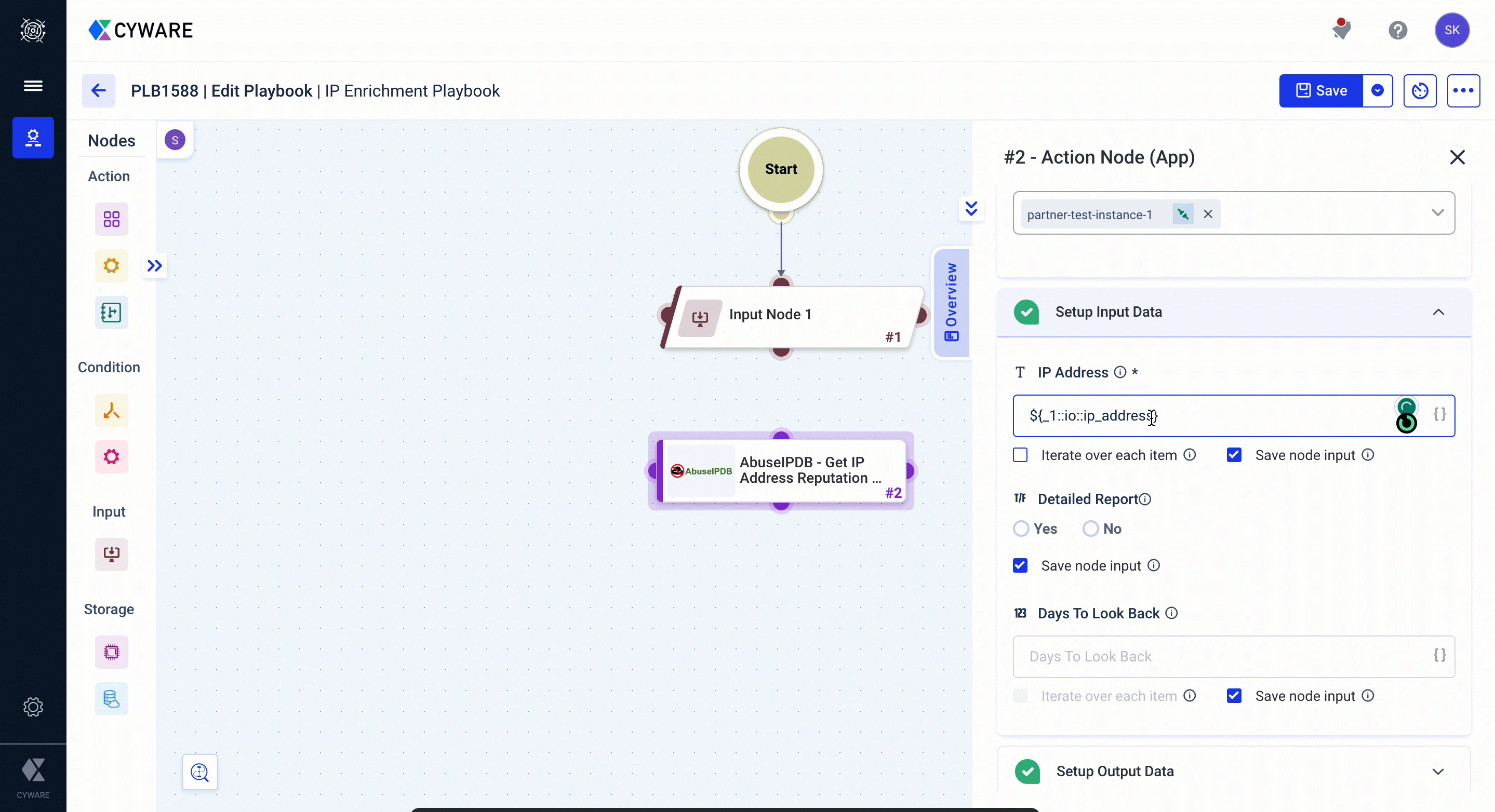
Task: Open the three-dots more options menu
Action: coord(1463,90)
